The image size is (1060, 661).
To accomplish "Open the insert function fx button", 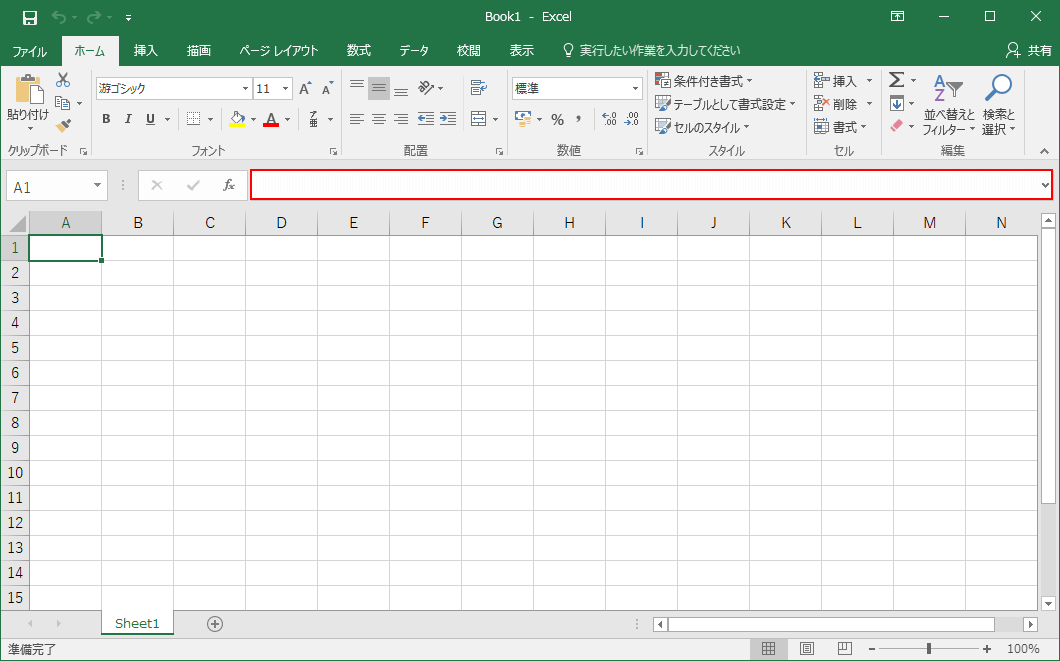I will 229,185.
